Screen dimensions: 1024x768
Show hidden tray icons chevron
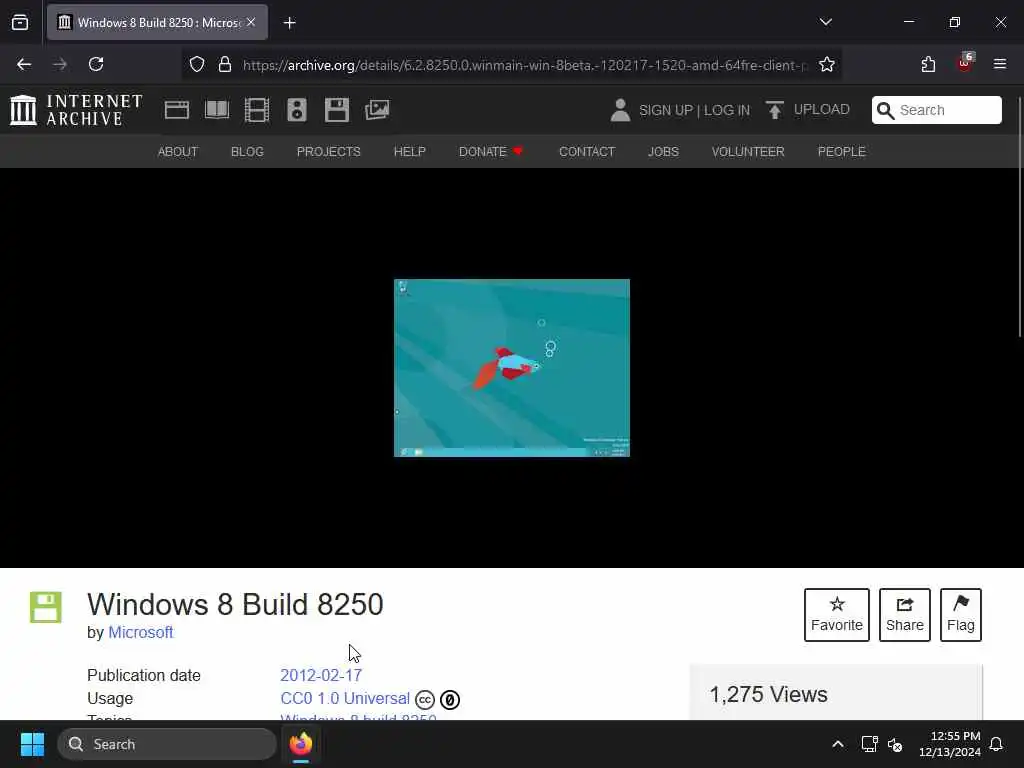click(838, 744)
